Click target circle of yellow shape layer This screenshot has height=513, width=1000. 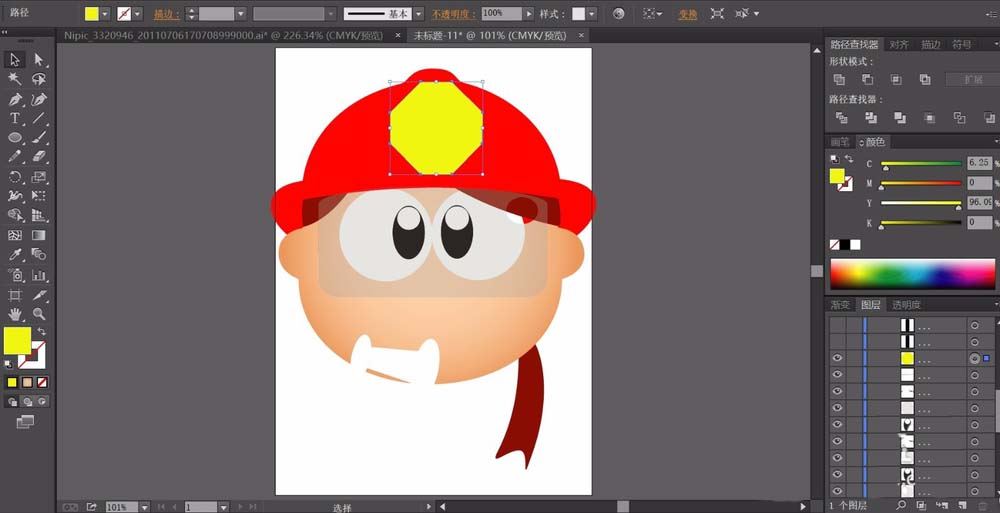pos(974,359)
